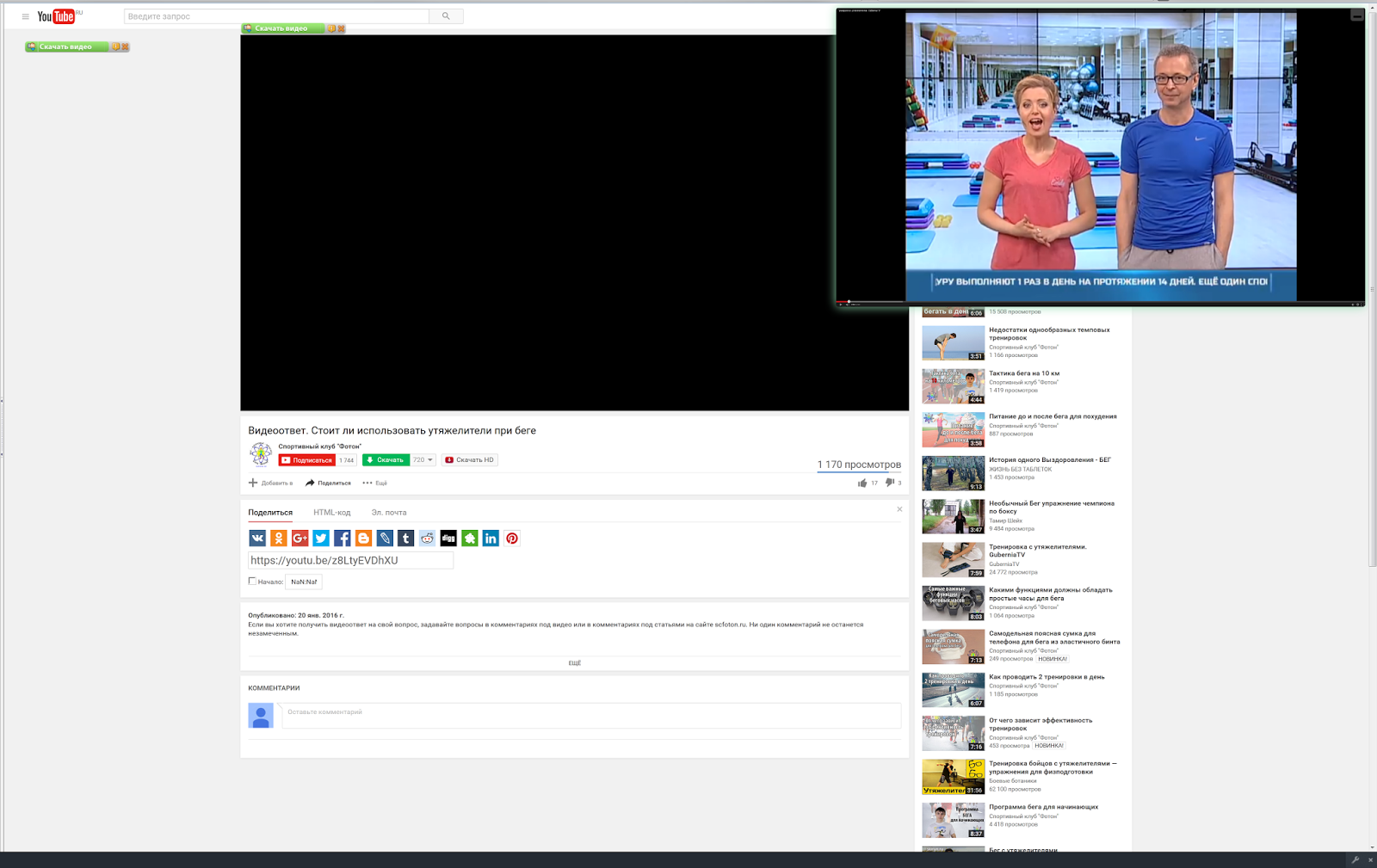1377x868 pixels.
Task: Seek in the mini player progress bar
Action: [x=1100, y=303]
